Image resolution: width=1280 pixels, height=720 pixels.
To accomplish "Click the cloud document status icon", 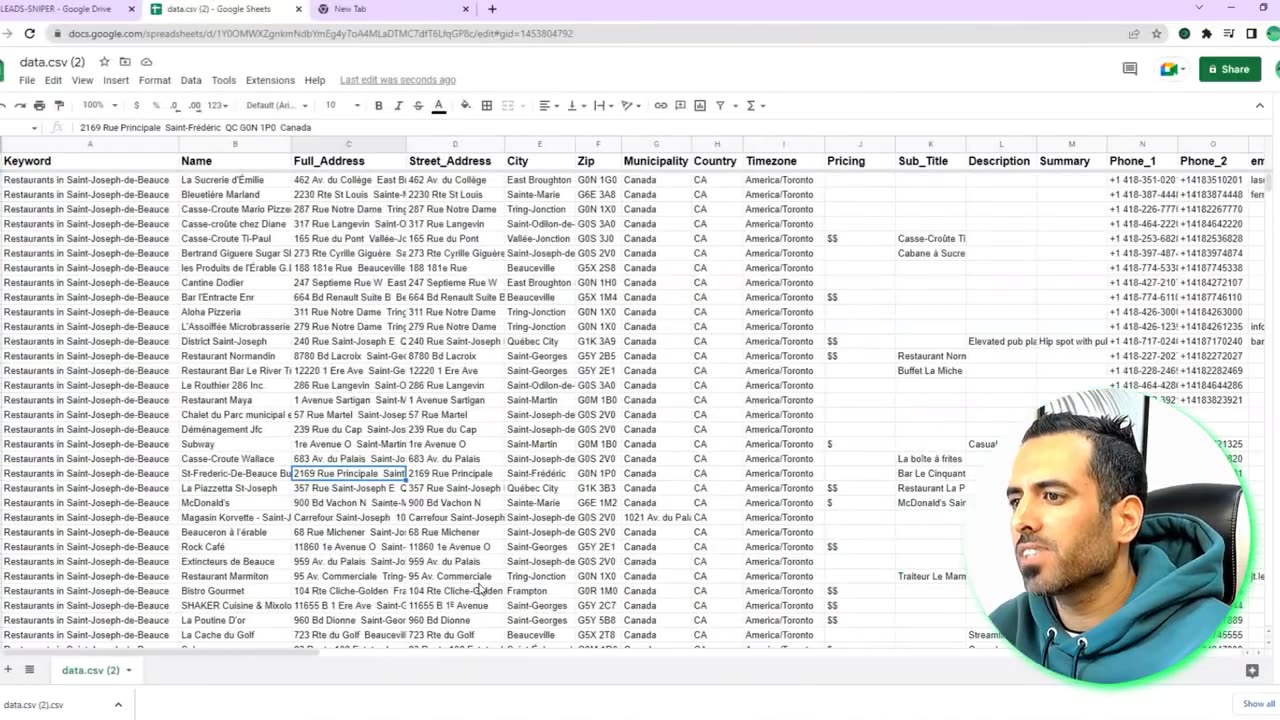I will [x=146, y=62].
